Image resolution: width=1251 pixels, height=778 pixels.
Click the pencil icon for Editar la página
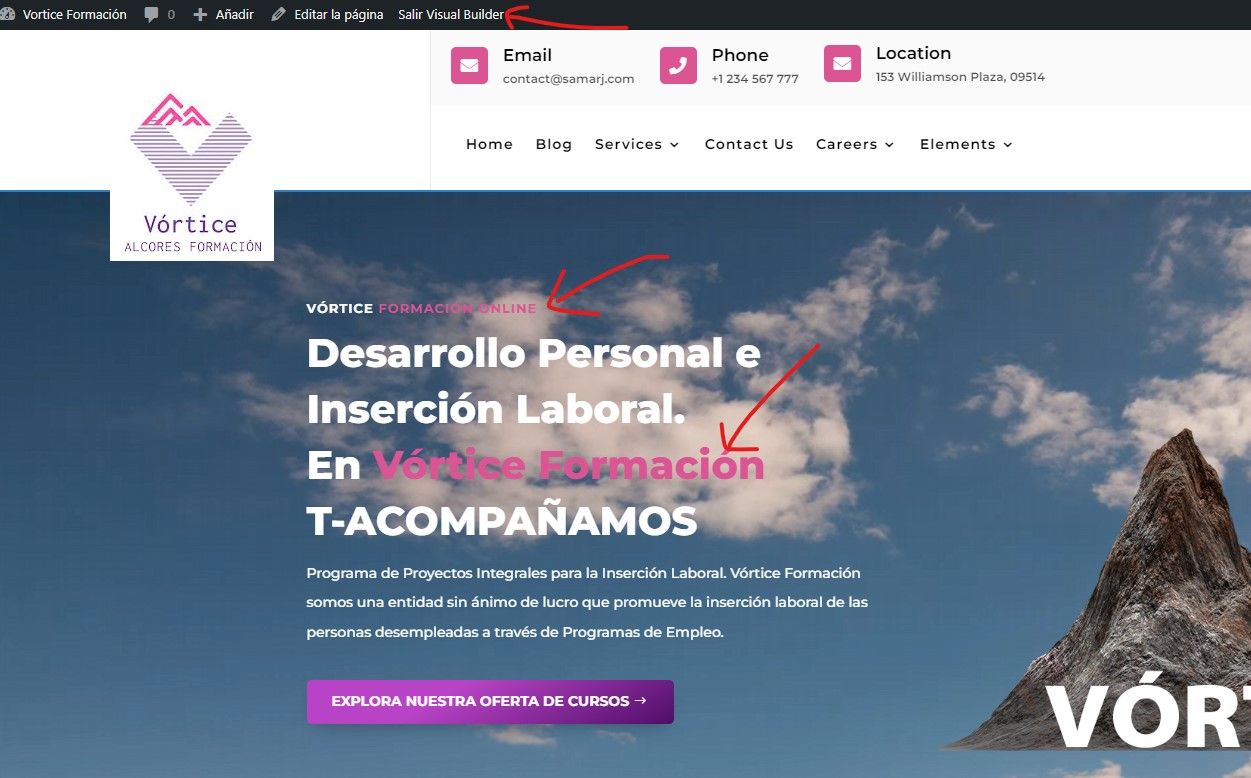[278, 15]
